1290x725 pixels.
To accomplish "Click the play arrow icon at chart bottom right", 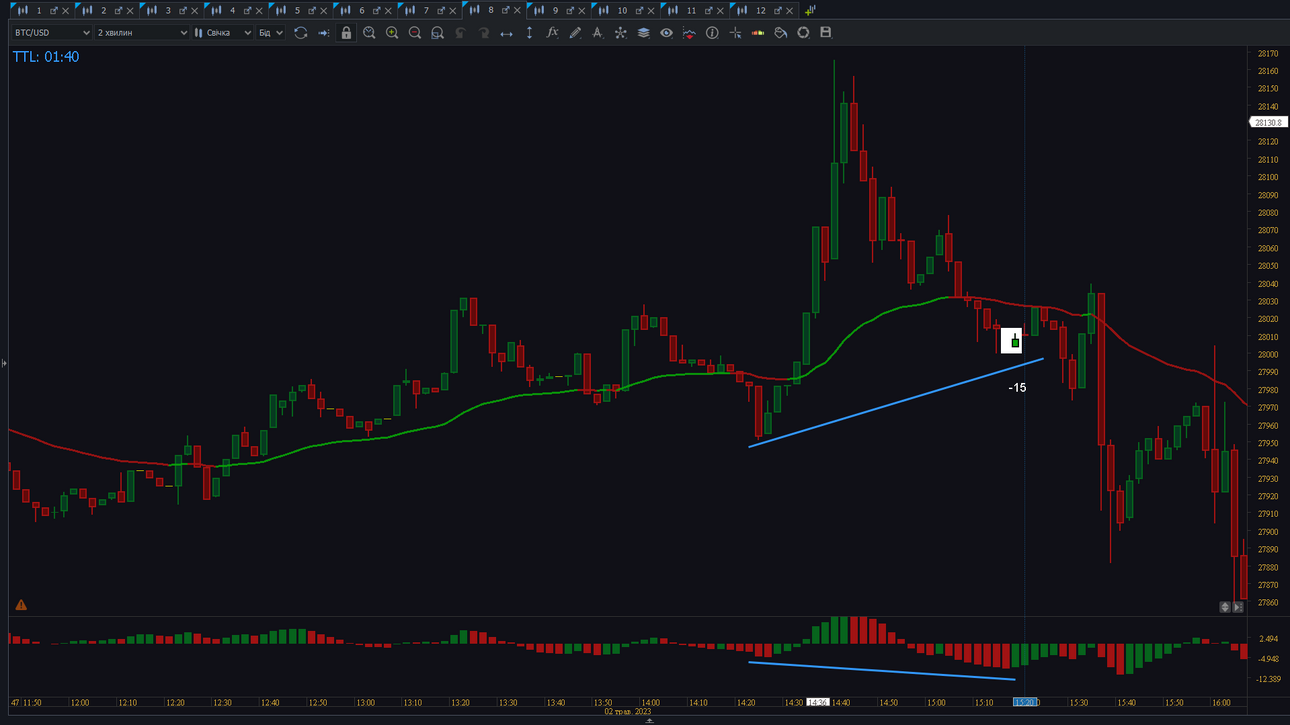I will point(1238,607).
